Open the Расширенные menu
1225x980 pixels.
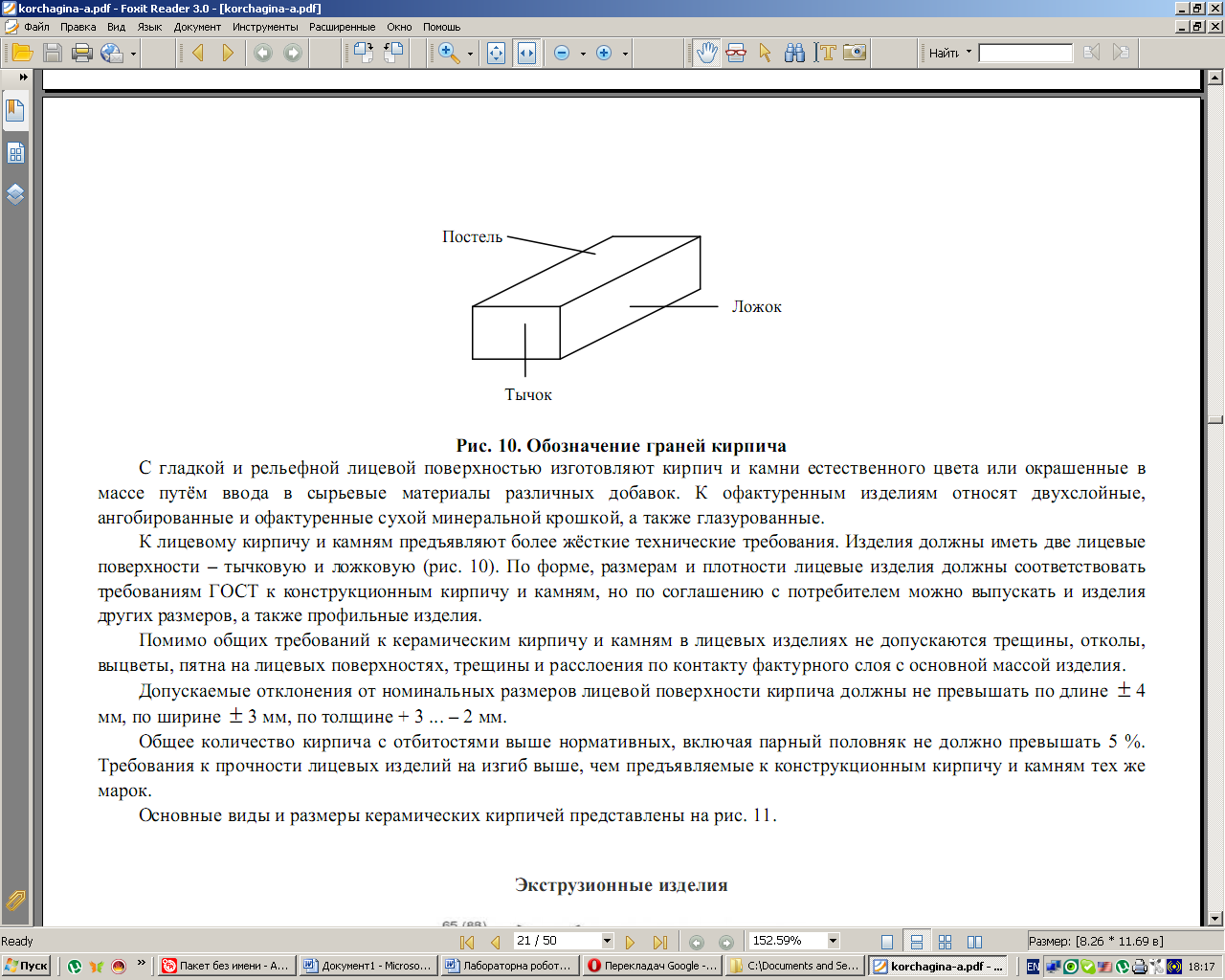(342, 27)
